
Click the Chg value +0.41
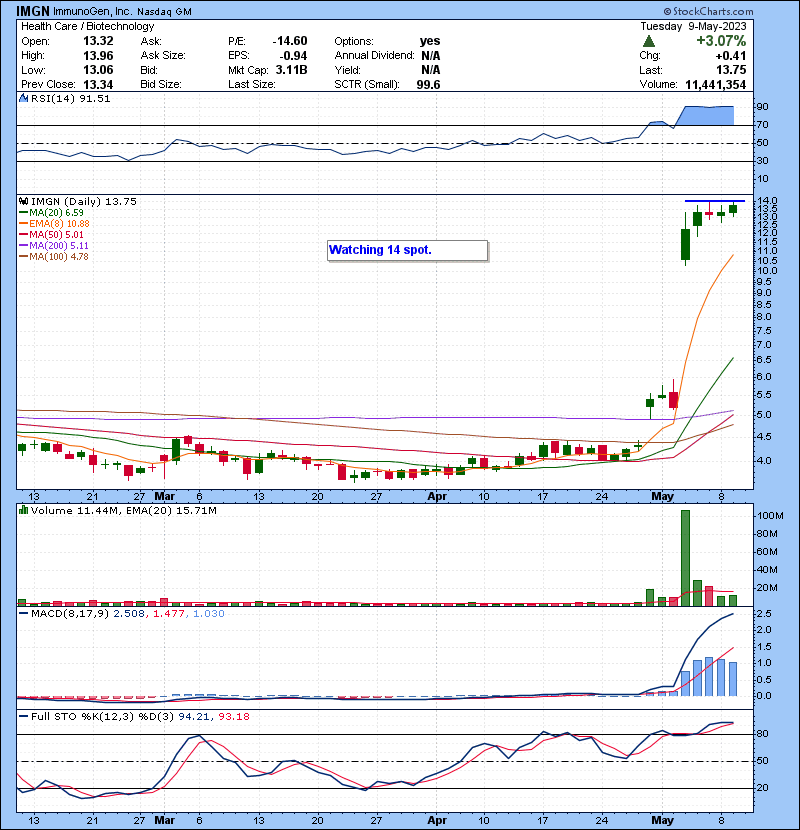click(731, 56)
